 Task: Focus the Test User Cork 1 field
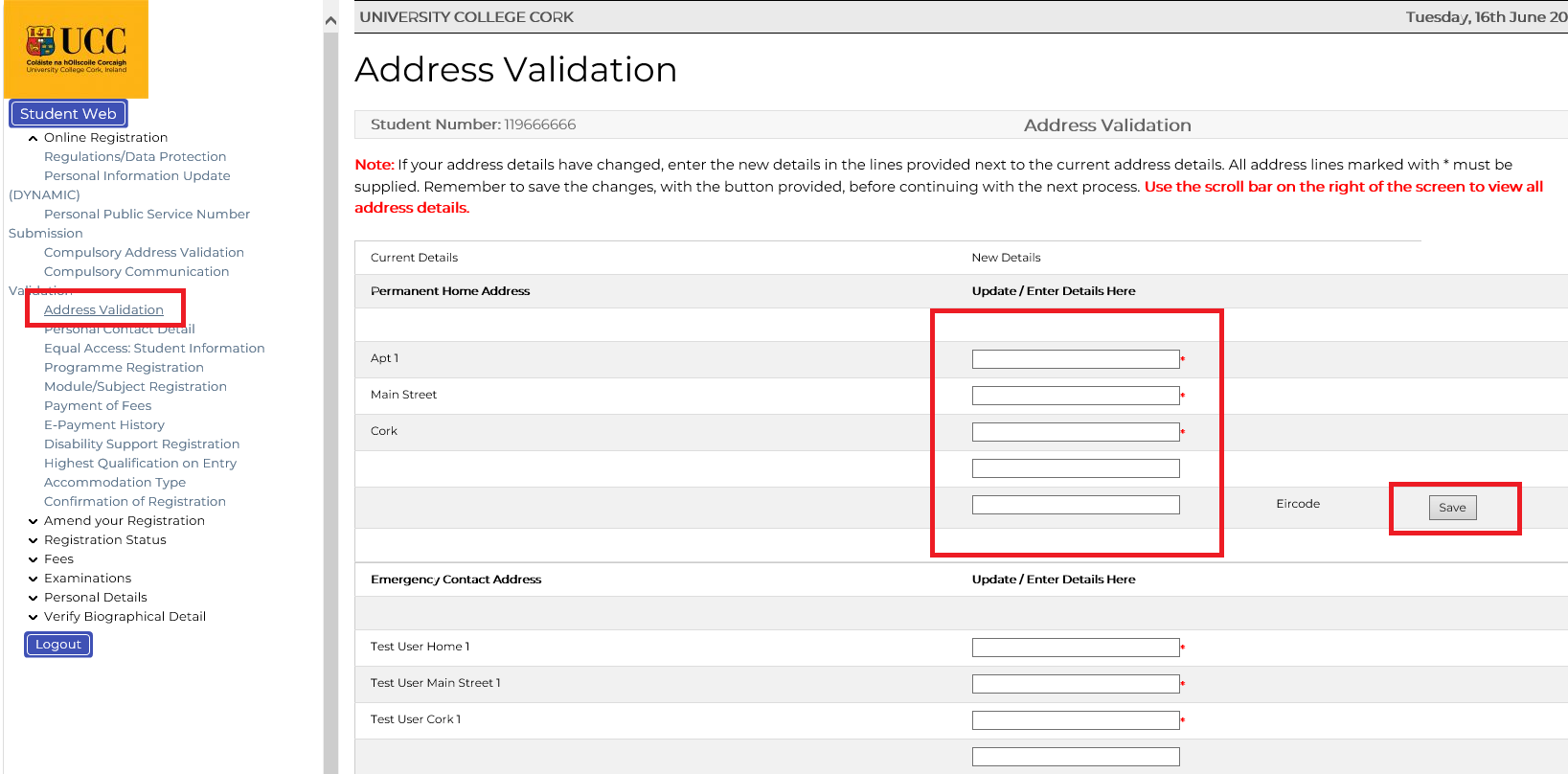(1076, 720)
